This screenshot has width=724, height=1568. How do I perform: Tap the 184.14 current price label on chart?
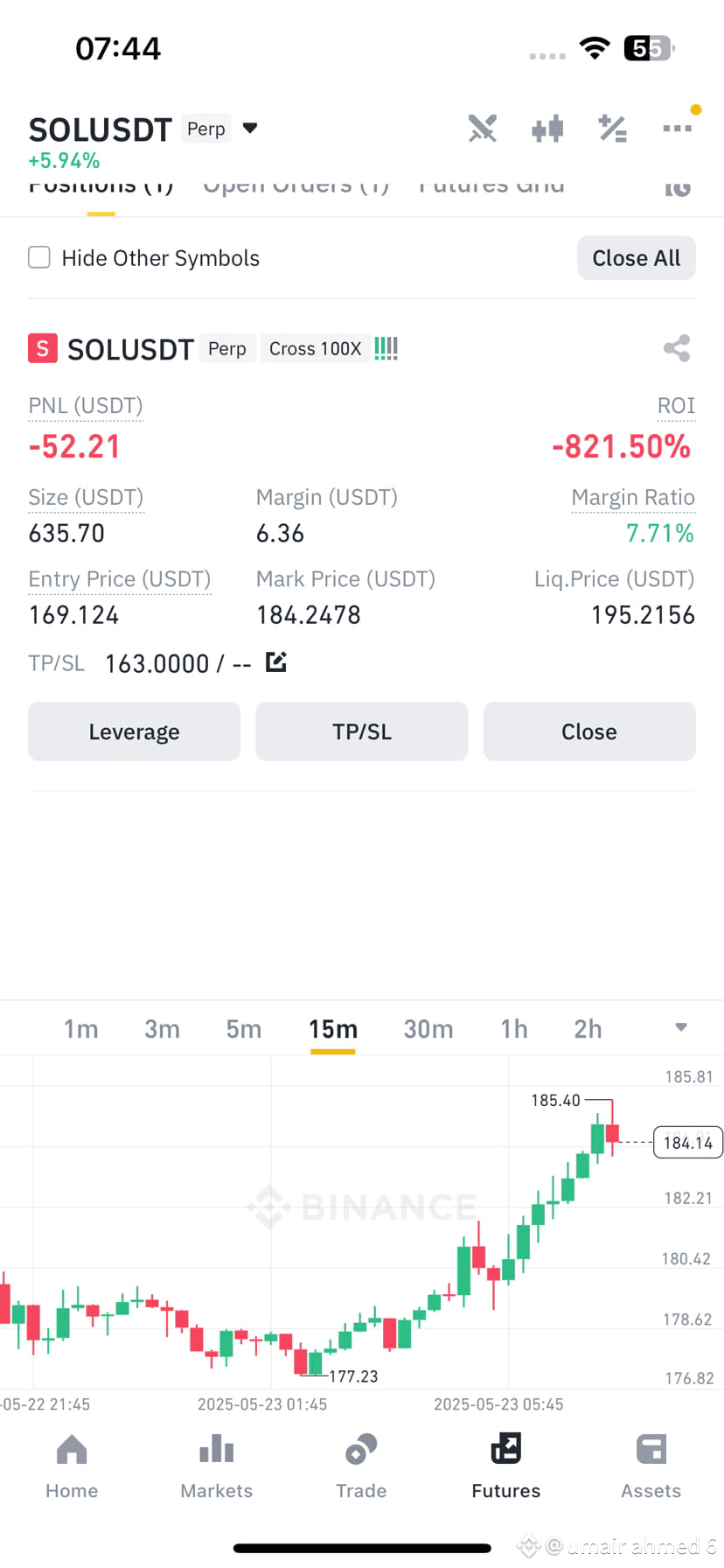688,1143
